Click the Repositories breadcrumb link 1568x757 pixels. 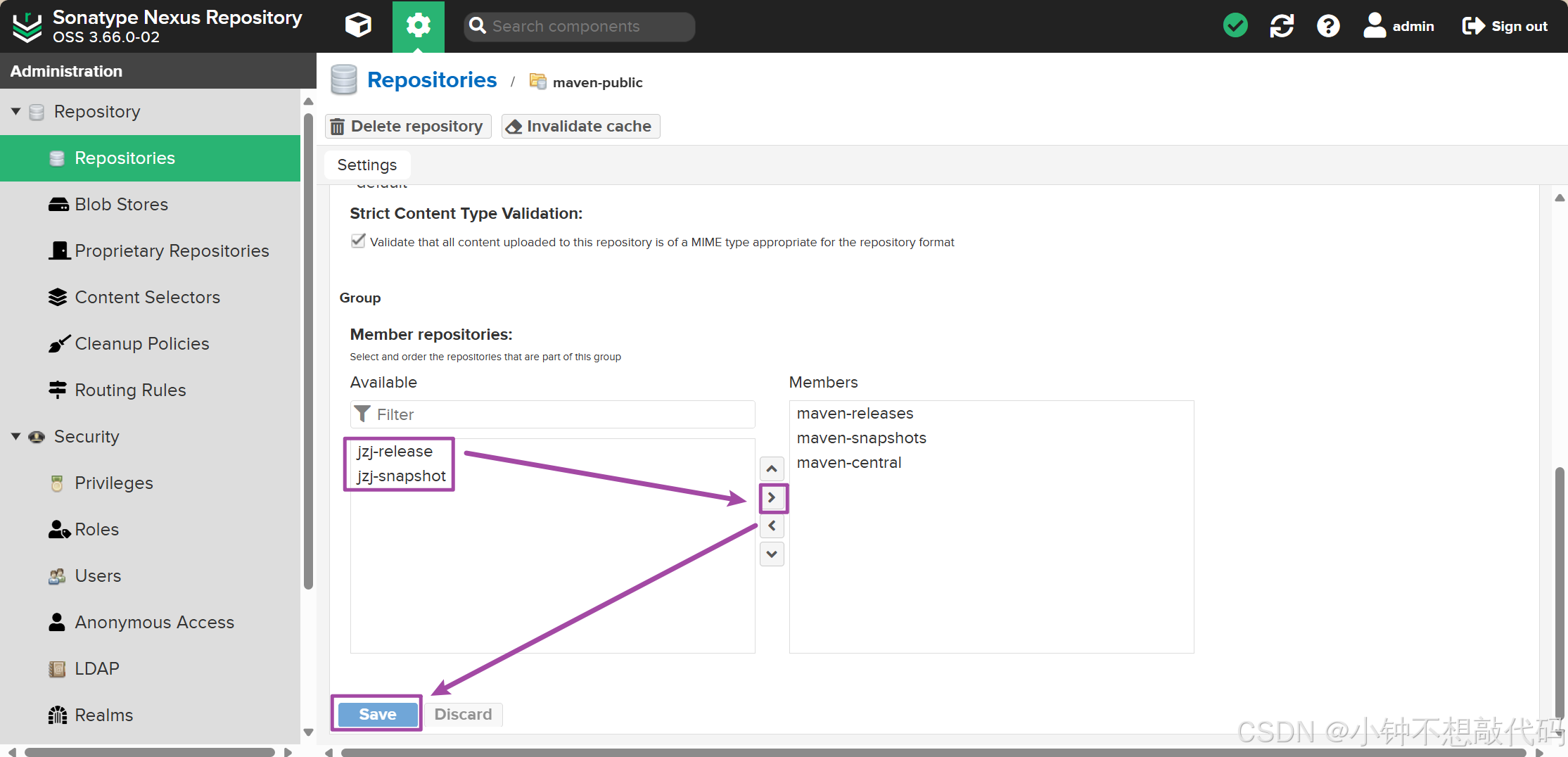point(432,80)
